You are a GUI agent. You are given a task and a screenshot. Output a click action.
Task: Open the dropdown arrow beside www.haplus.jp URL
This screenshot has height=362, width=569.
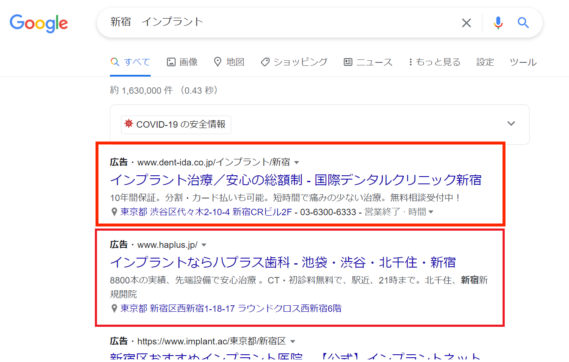(x=204, y=245)
